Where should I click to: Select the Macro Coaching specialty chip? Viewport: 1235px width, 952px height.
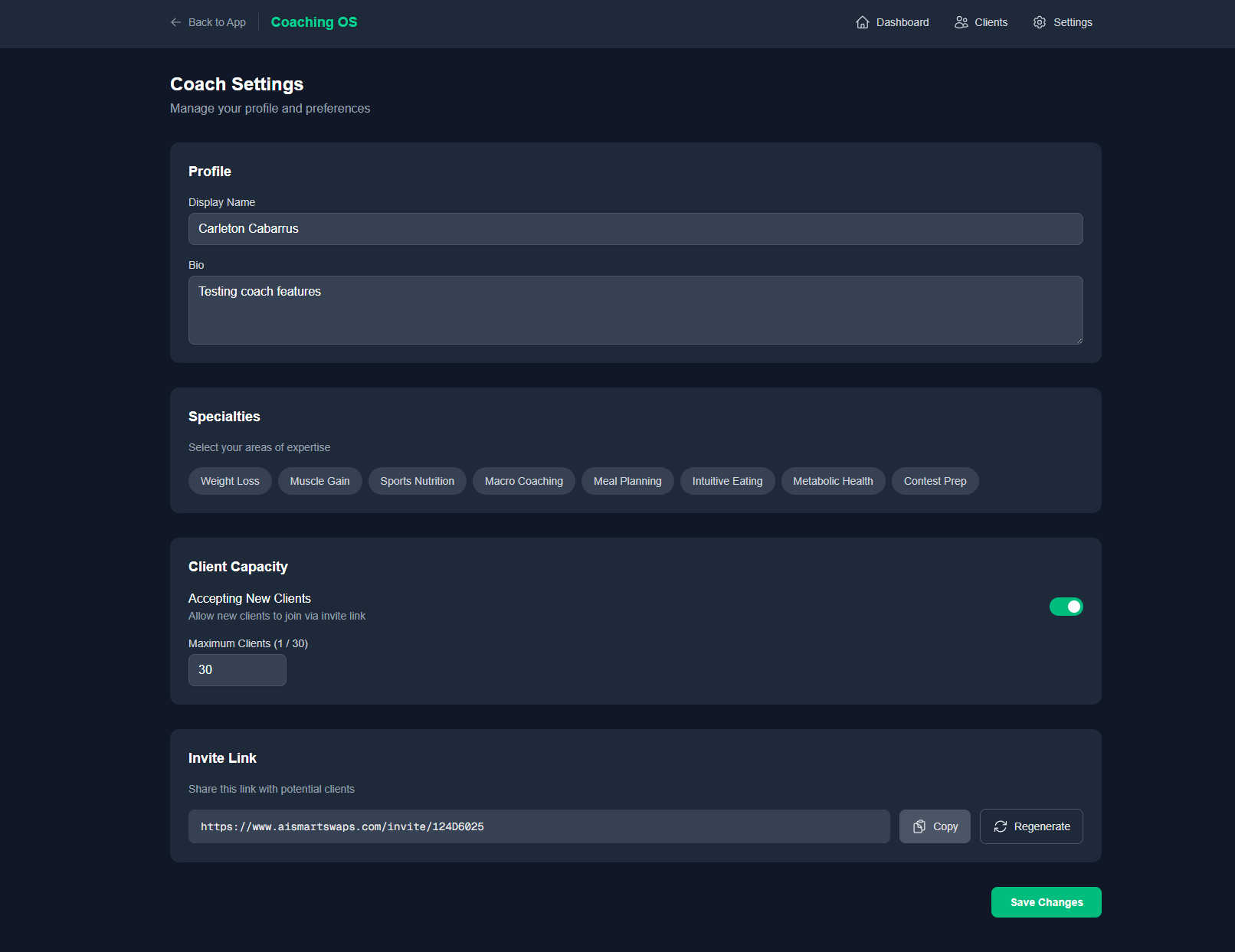pos(523,481)
